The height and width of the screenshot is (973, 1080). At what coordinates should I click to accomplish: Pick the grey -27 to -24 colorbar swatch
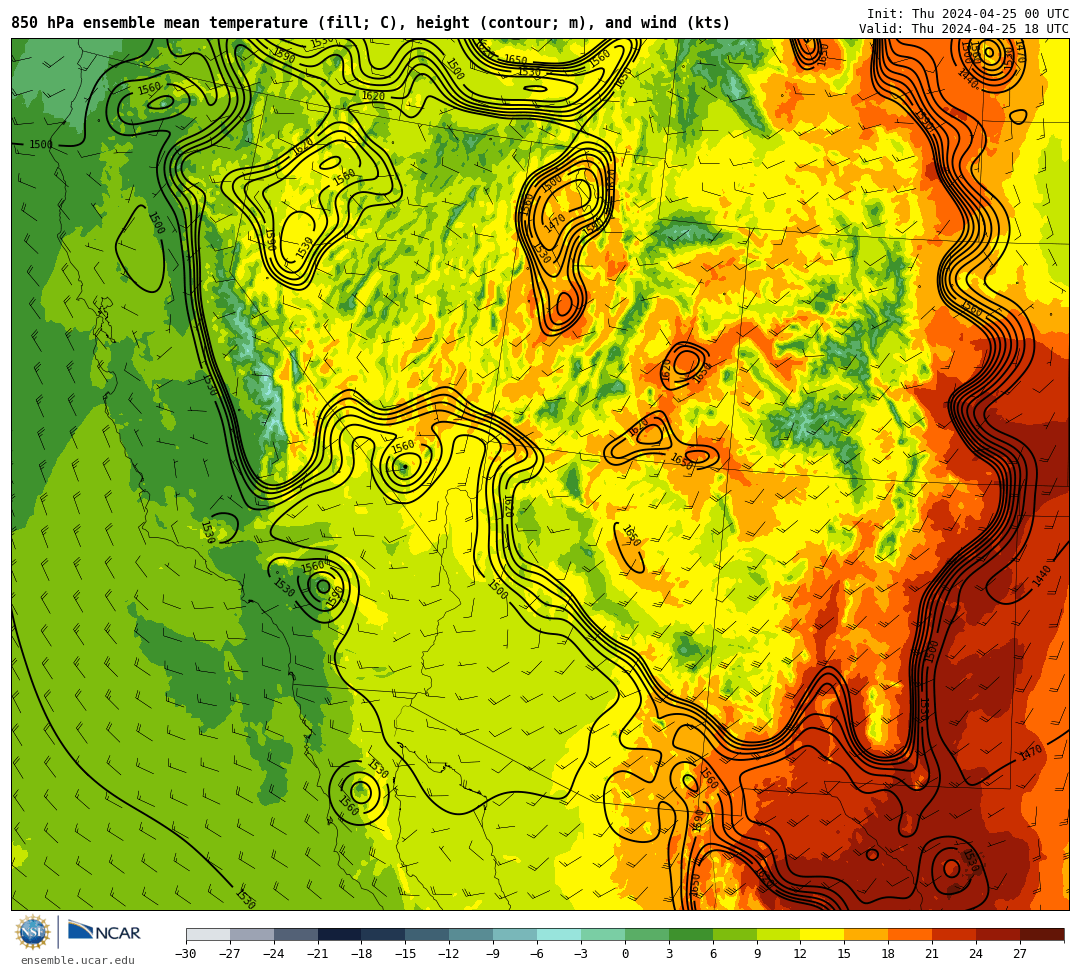pos(252,934)
